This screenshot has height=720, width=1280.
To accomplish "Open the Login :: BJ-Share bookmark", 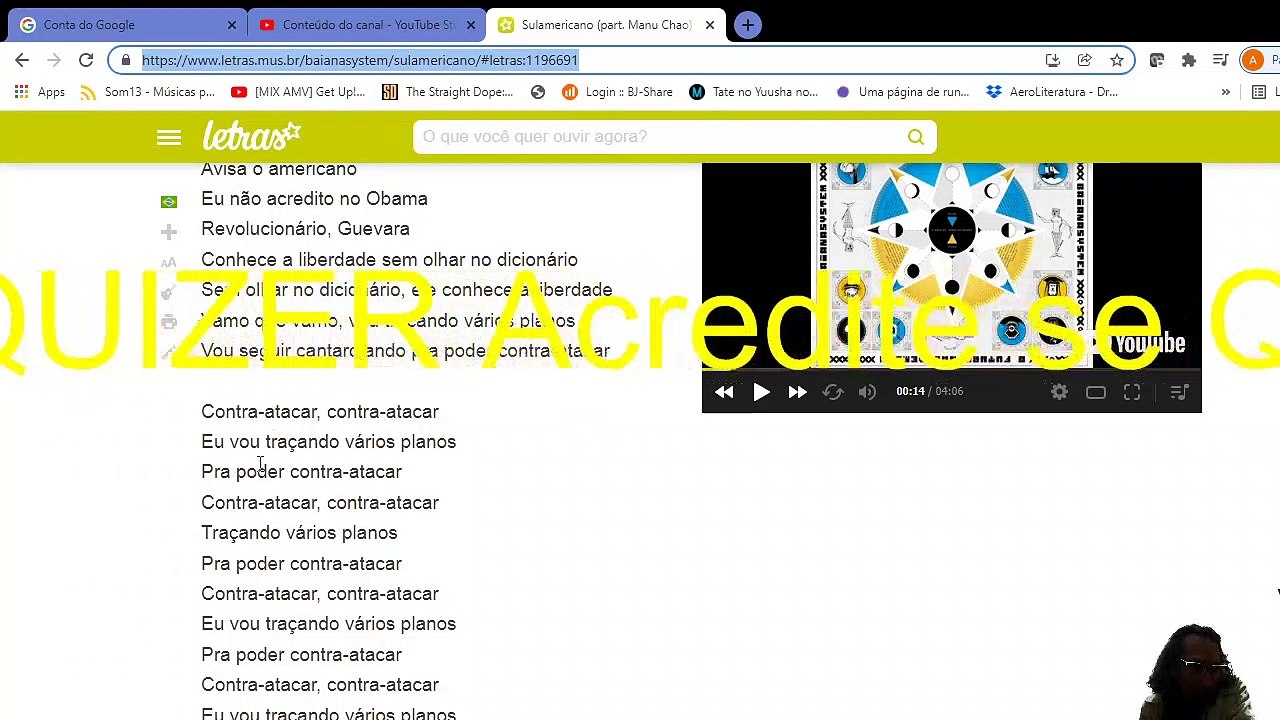I will 617,92.
